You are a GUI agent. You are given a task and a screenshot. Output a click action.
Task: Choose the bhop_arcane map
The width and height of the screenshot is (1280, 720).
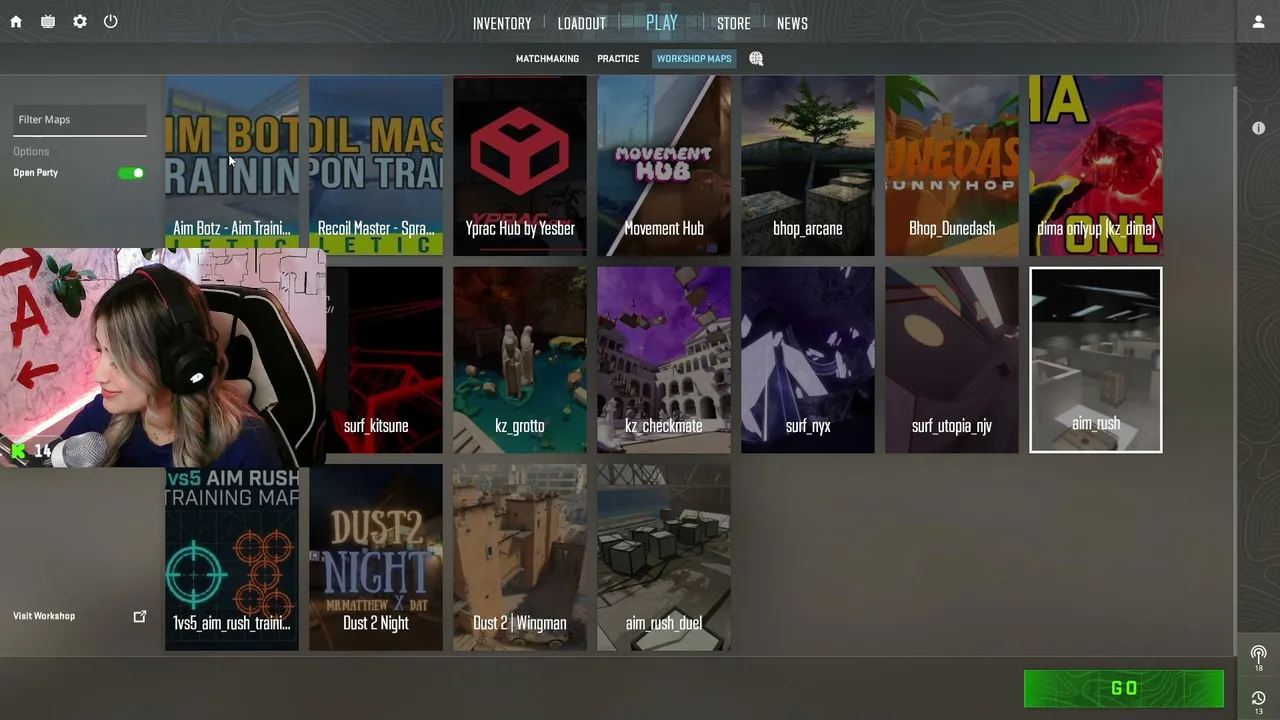click(808, 166)
